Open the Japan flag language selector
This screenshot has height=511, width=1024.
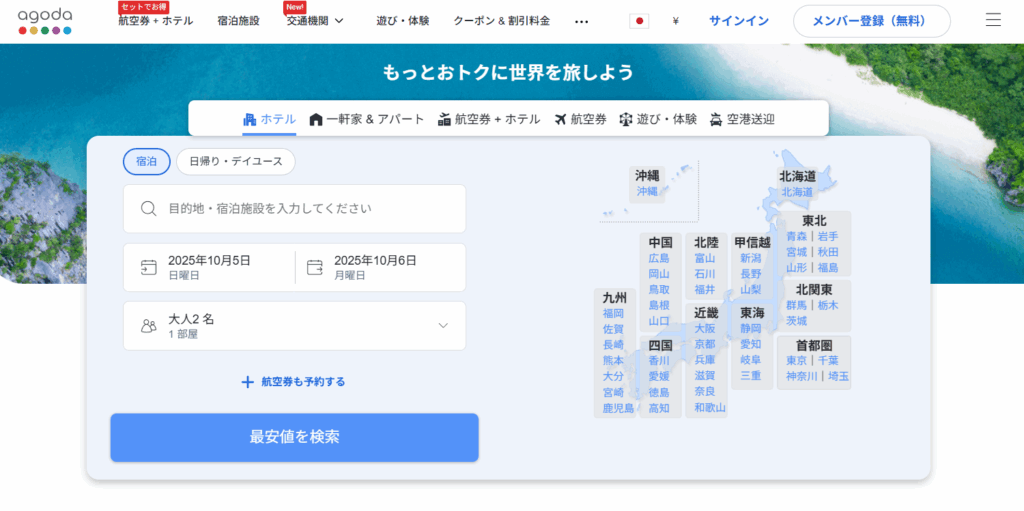tap(639, 21)
